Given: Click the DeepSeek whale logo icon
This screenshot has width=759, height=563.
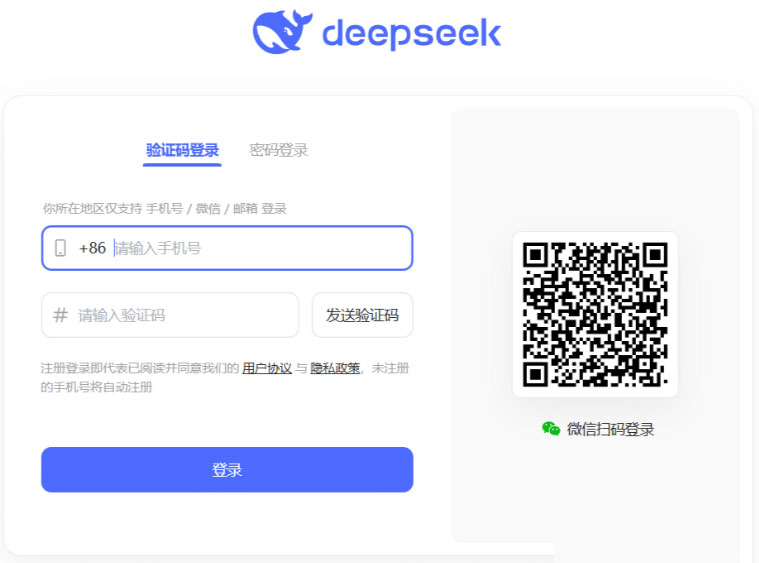Looking at the screenshot, I should [x=282, y=31].
